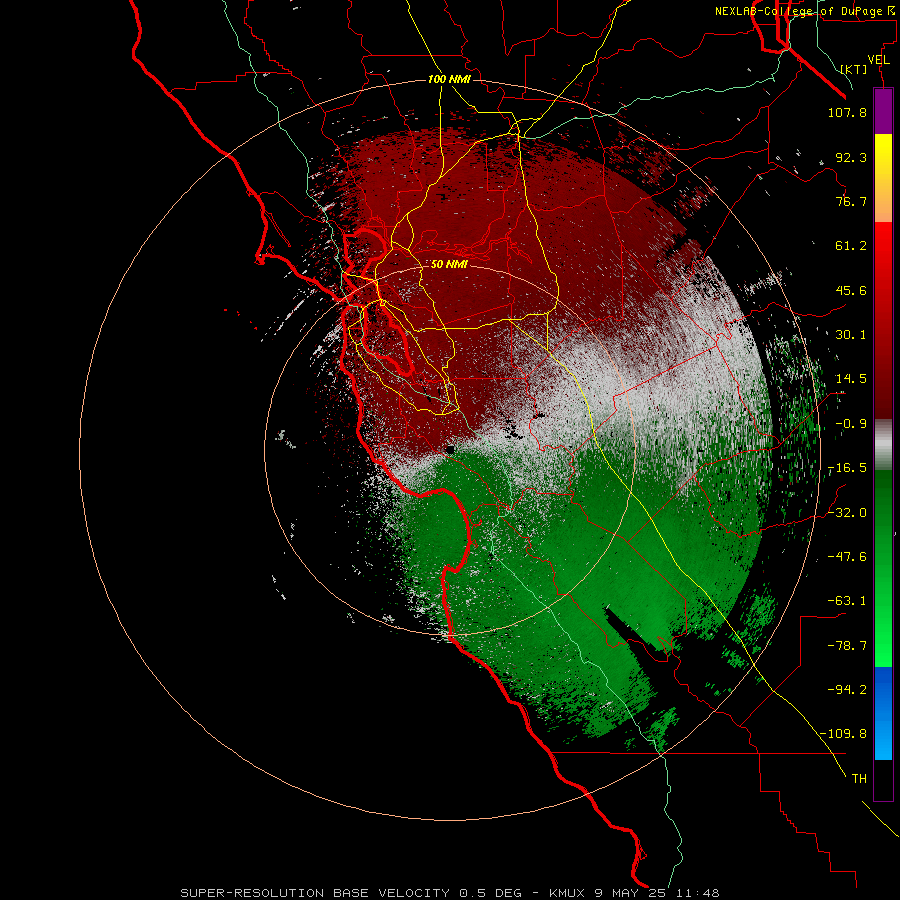900x900 pixels.
Task: Click the 50 NMI range ring label
Action: (449, 264)
